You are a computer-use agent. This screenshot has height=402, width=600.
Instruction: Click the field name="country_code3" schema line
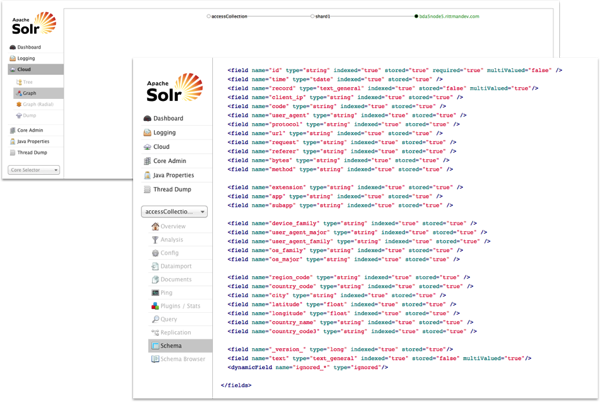[x=352, y=332]
